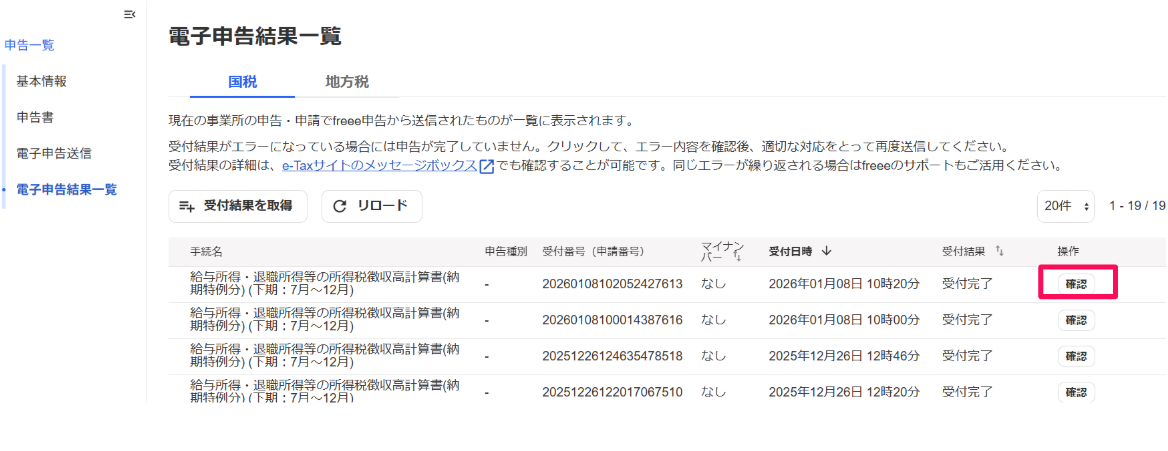Select receipt number 20251226122017067510

[612, 392]
